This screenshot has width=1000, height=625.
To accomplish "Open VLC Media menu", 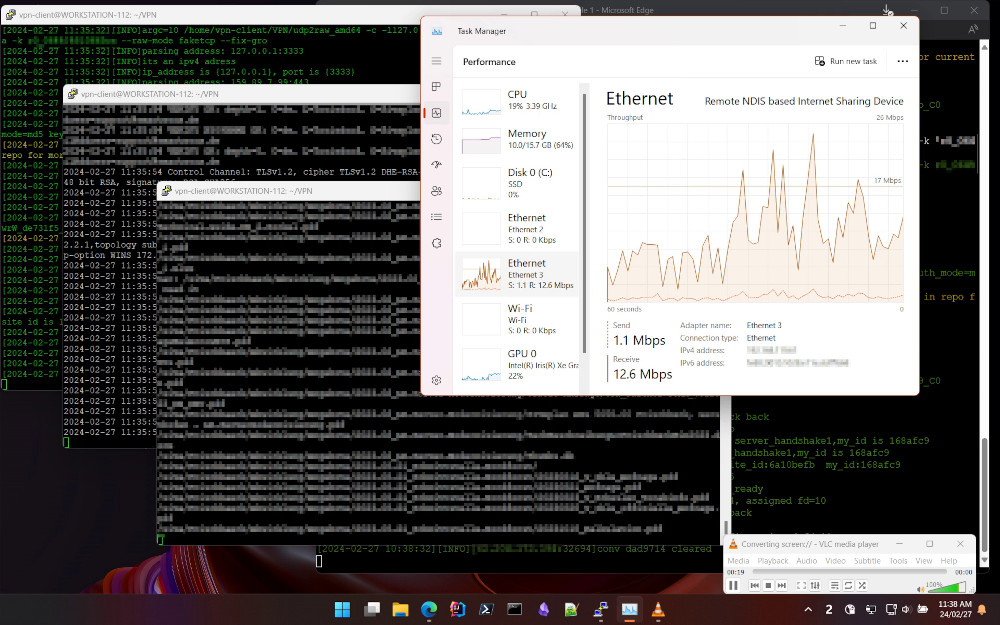I will click(738, 561).
